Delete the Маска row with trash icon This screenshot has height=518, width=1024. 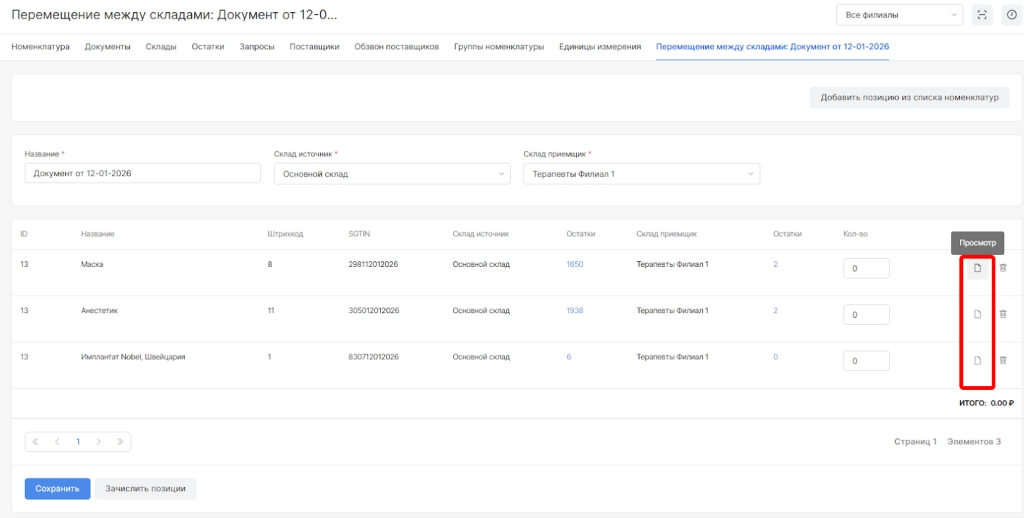click(1003, 267)
